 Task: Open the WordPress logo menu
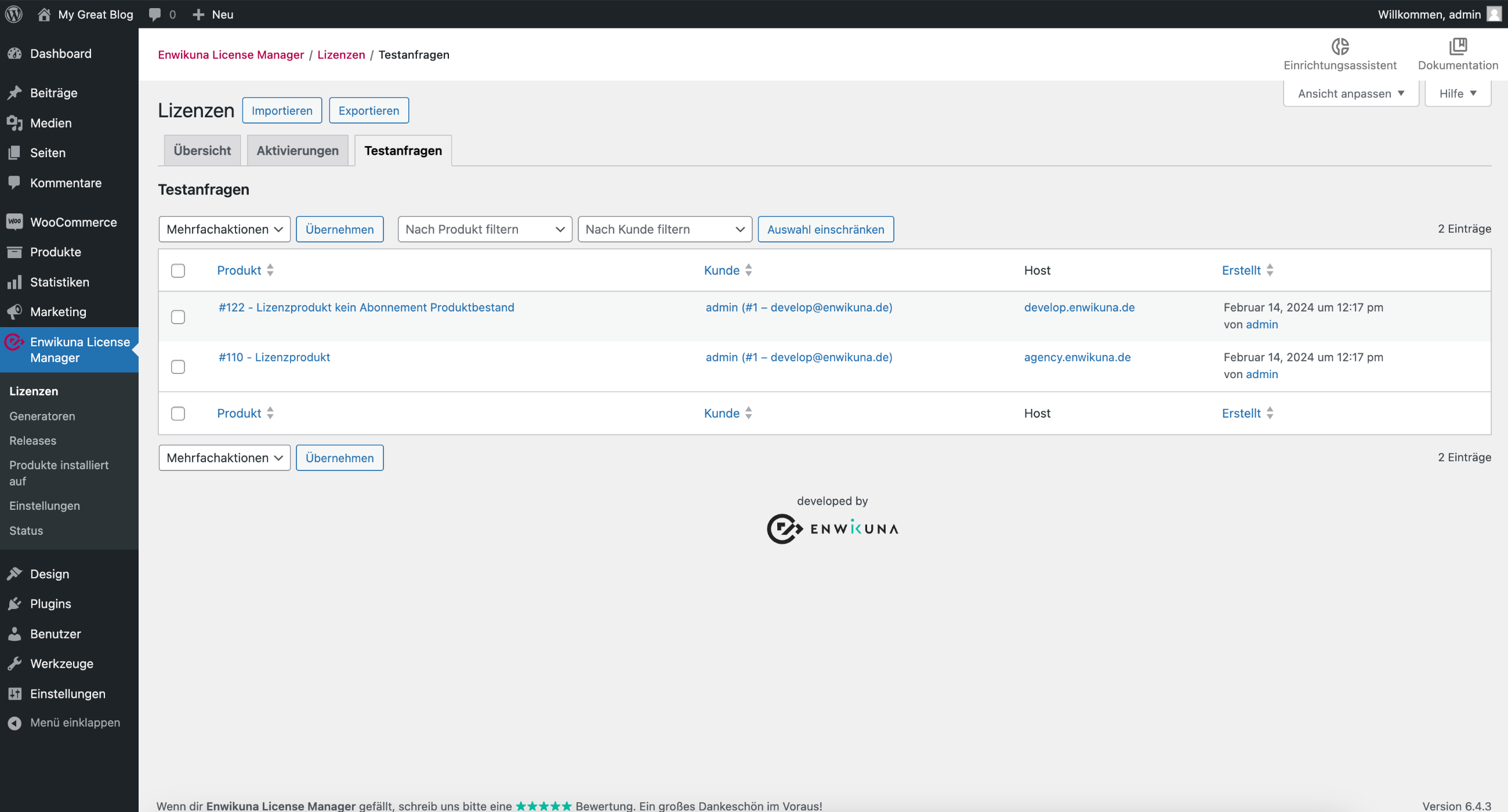coord(14,14)
